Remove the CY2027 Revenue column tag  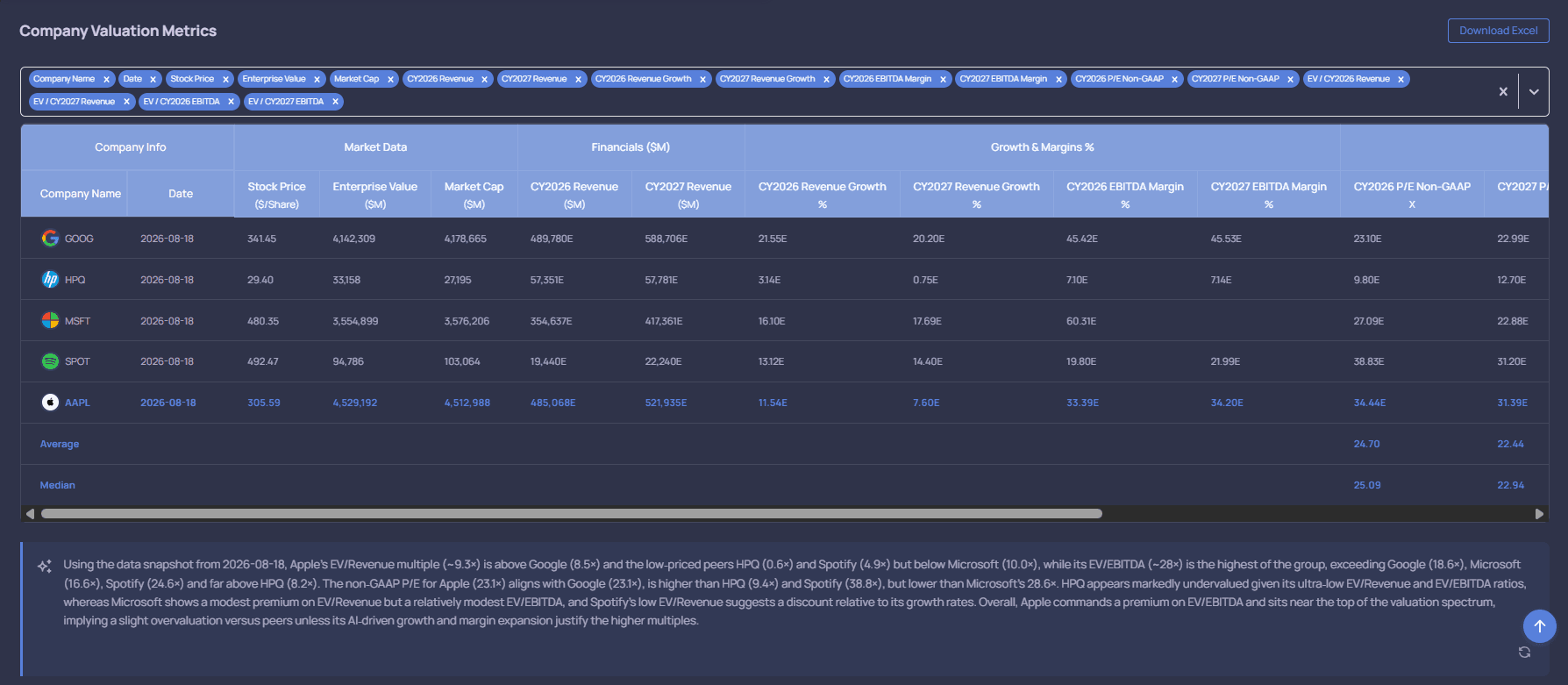pos(578,79)
